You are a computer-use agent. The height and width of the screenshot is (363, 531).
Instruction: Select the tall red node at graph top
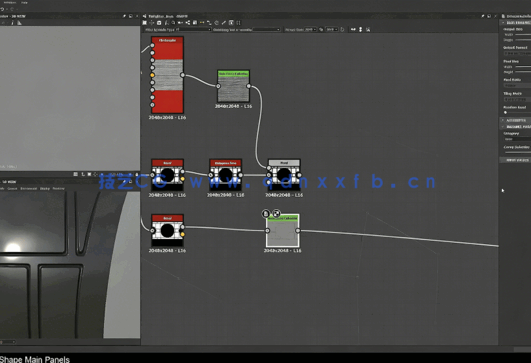click(x=167, y=75)
